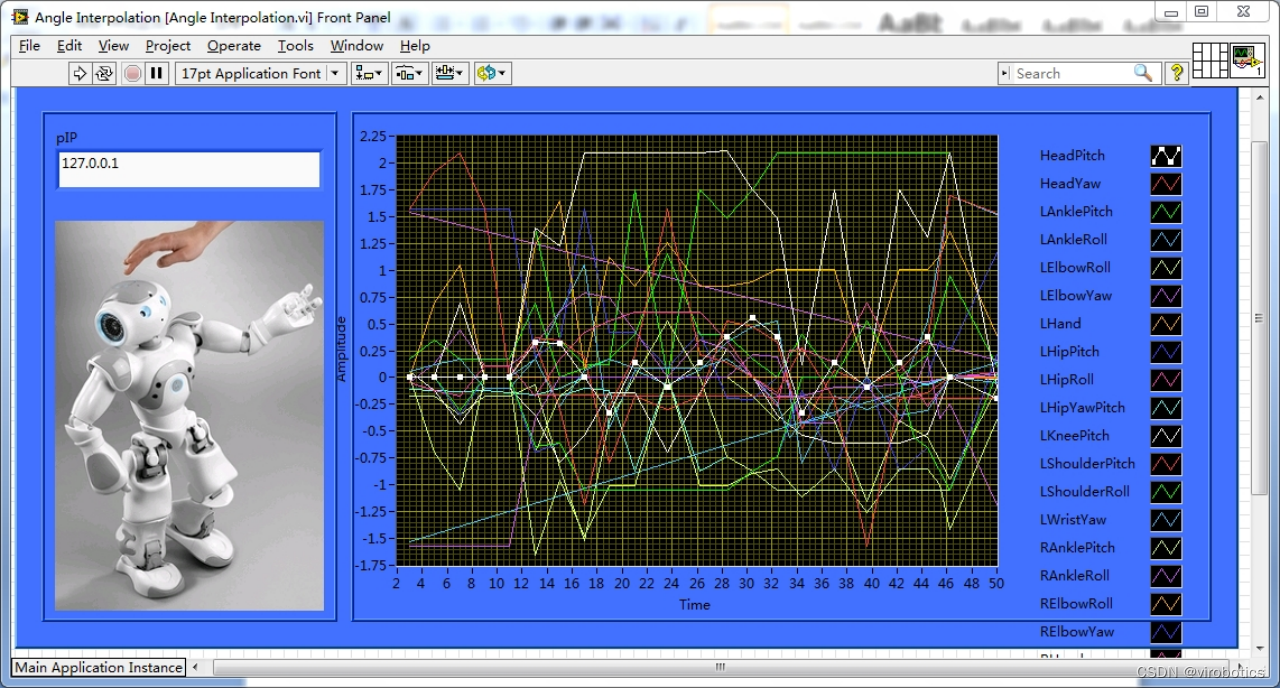Open the Operate menu

pos(234,45)
